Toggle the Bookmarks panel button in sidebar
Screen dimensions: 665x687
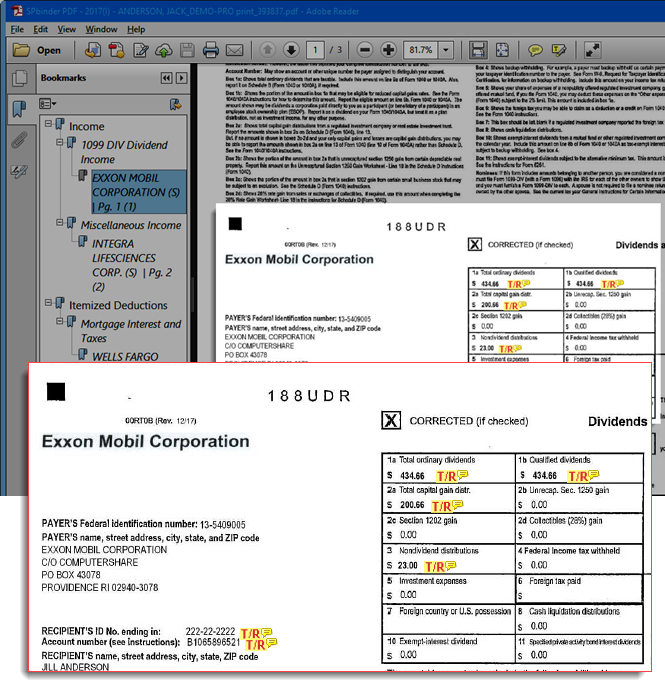pos(18,109)
